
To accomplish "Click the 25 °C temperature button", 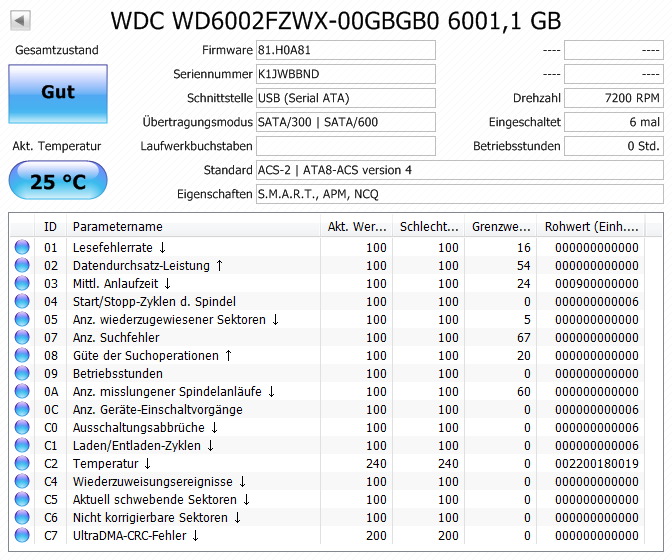I will pyautogui.click(x=58, y=180).
